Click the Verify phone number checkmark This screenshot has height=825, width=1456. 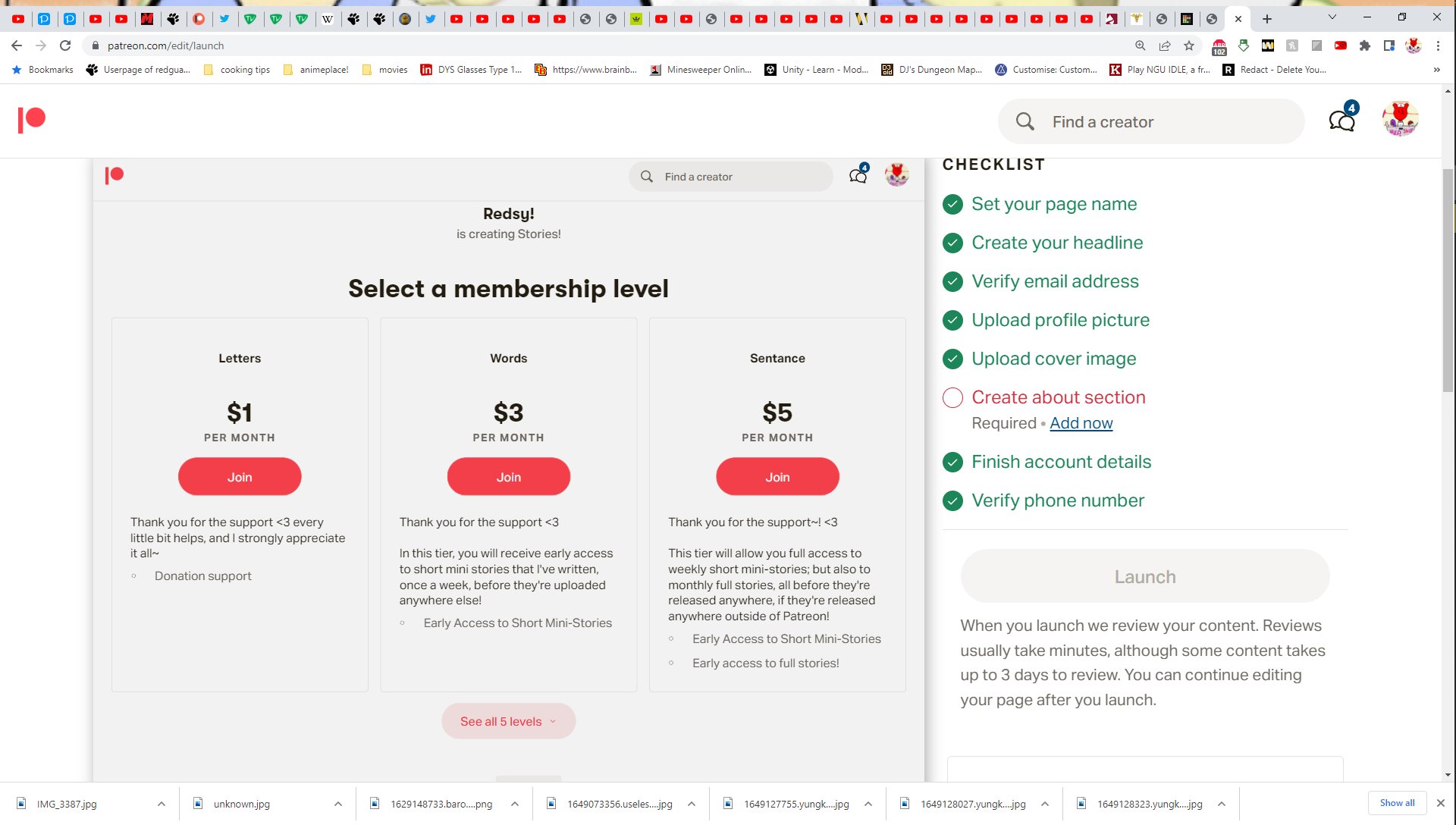[x=952, y=500]
